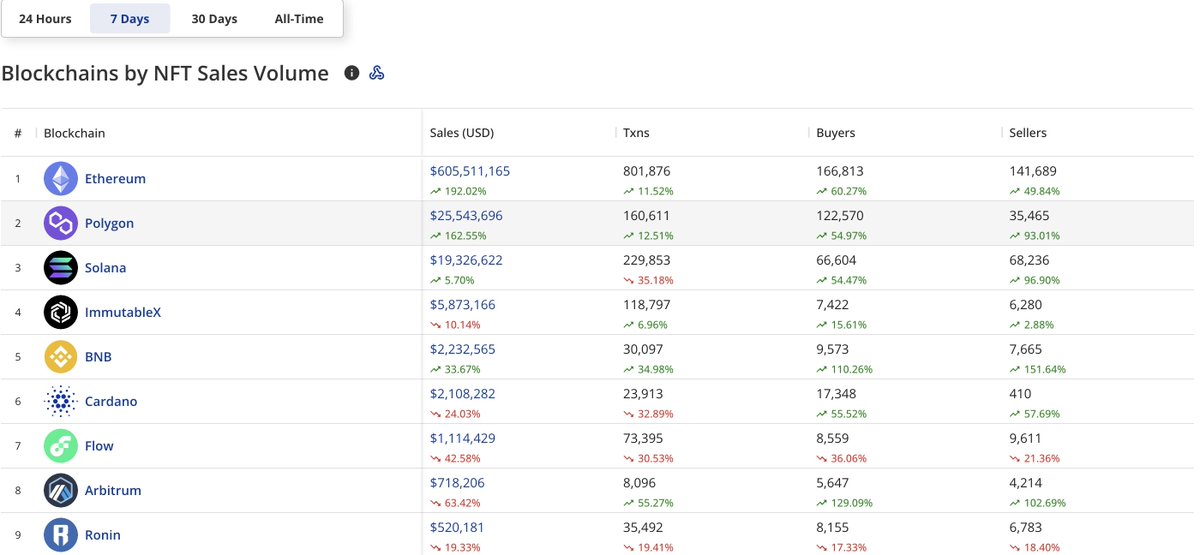Show All-Time sales data
The image size is (1200, 555).
click(299, 19)
